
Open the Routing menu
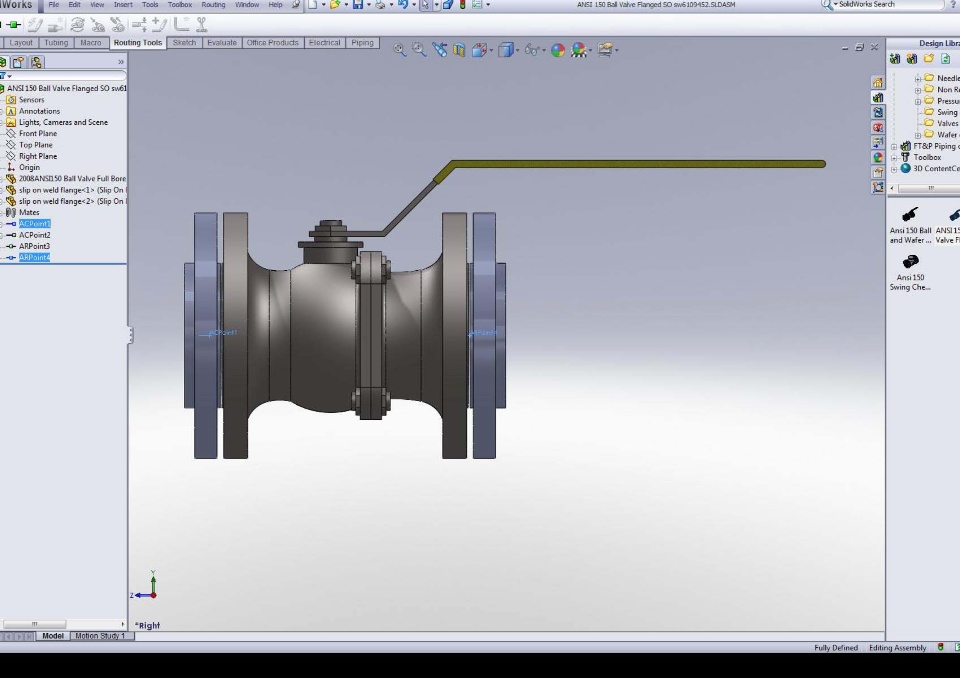213,5
